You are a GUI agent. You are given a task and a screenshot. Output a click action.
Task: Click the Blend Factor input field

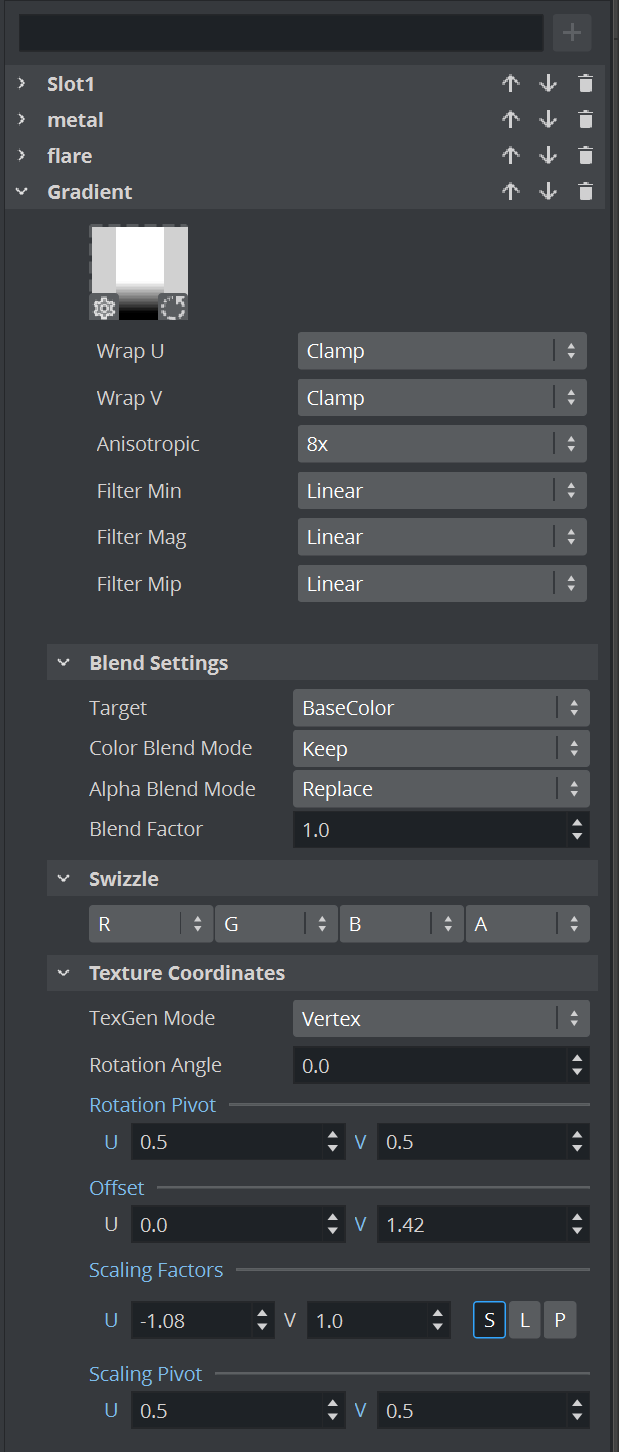click(x=428, y=830)
